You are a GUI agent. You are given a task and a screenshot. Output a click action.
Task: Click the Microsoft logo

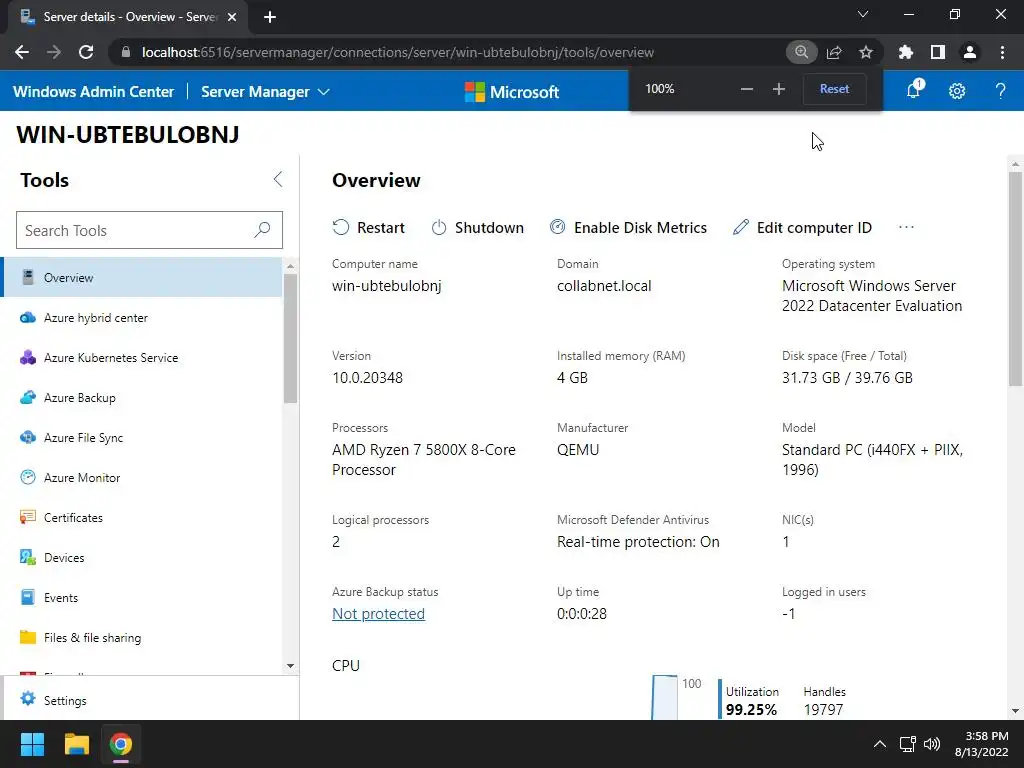[512, 91]
